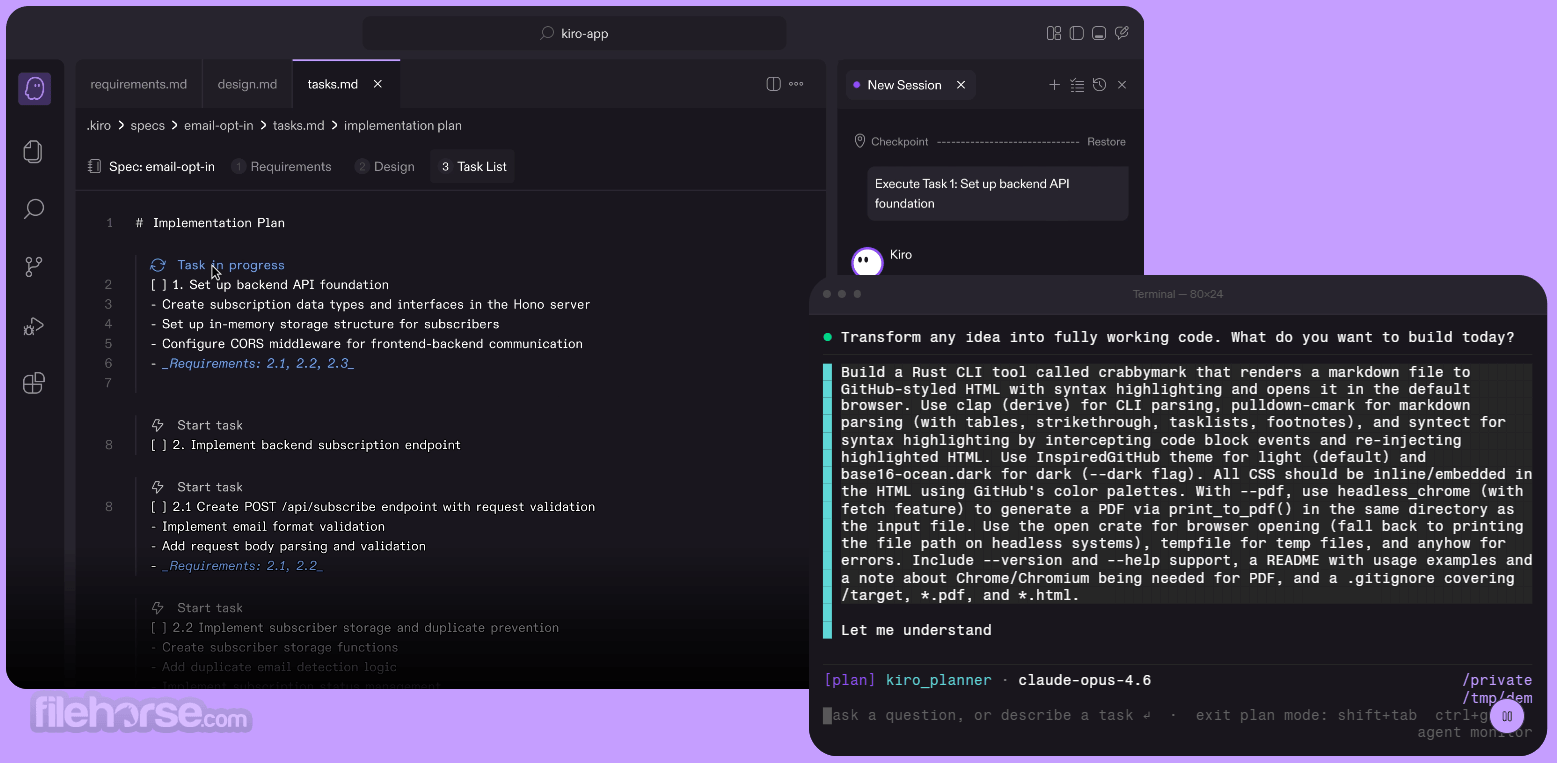Image resolution: width=1557 pixels, height=763 pixels.
Task: Click the lightning icon above task 2.2
Action: [158, 608]
